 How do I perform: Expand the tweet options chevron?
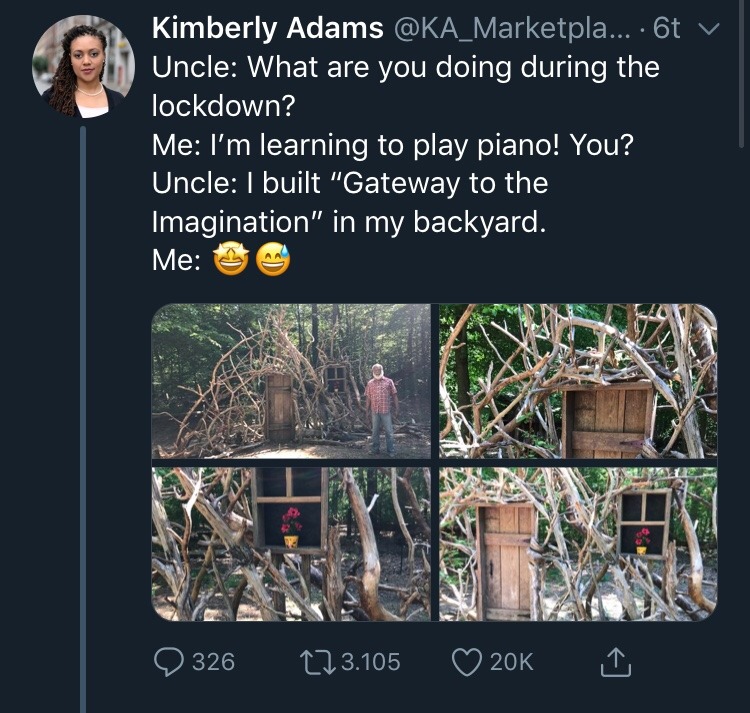[x=708, y=30]
